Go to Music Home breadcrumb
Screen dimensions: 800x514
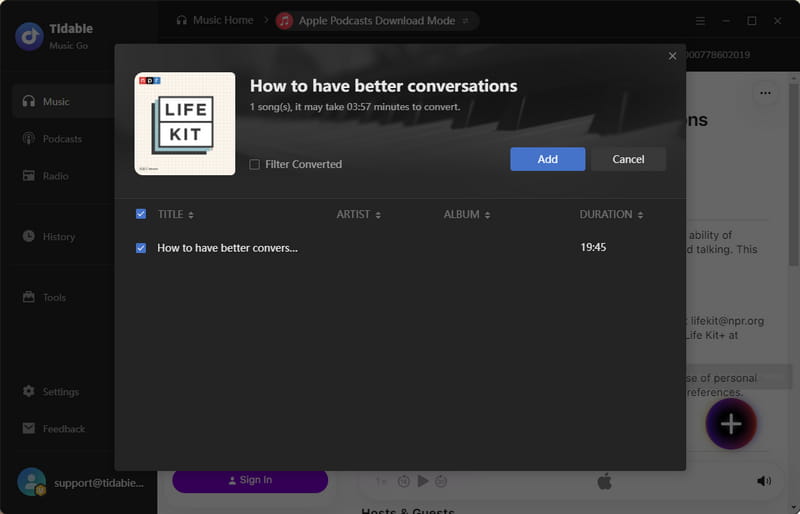(215, 20)
